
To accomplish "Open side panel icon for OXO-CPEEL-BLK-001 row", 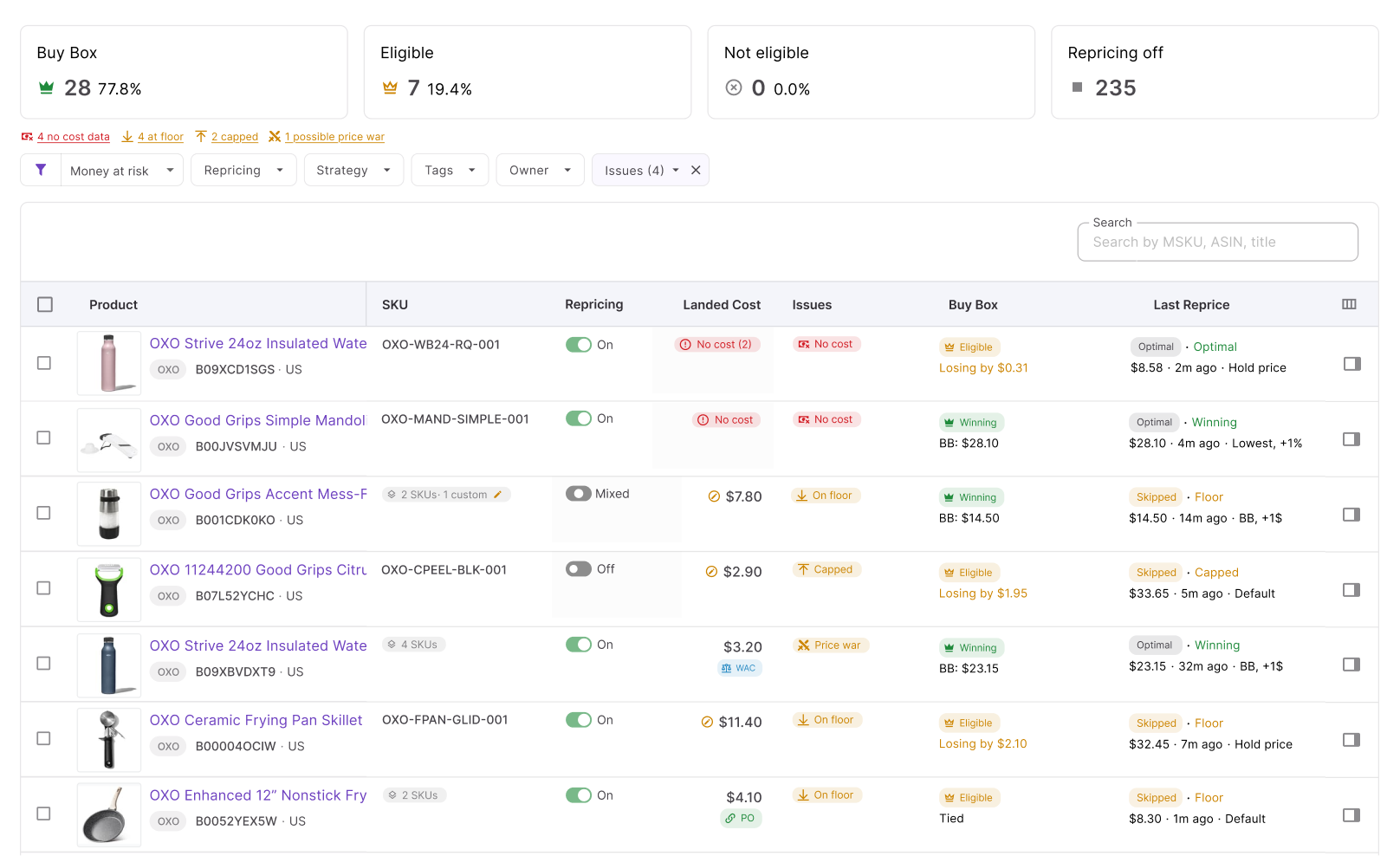I will point(1351,590).
